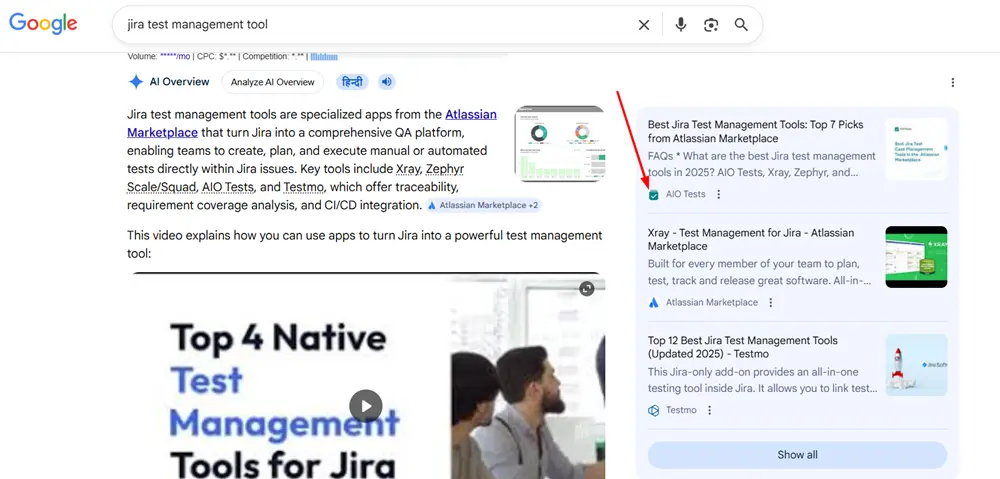Listen to AI Overview with speaker icon
The image size is (1000, 479).
point(386,82)
